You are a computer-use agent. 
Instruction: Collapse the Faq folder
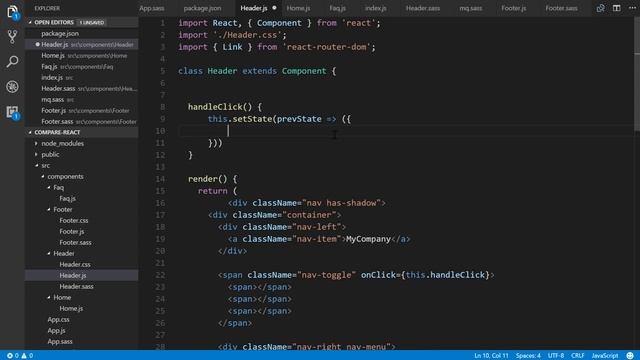[x=49, y=187]
